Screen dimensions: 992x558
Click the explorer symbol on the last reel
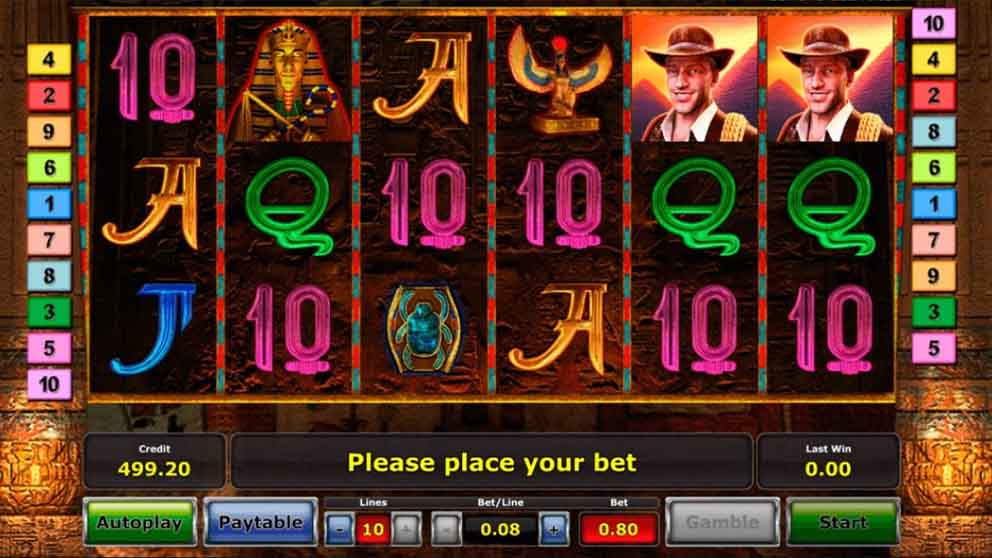click(830, 79)
